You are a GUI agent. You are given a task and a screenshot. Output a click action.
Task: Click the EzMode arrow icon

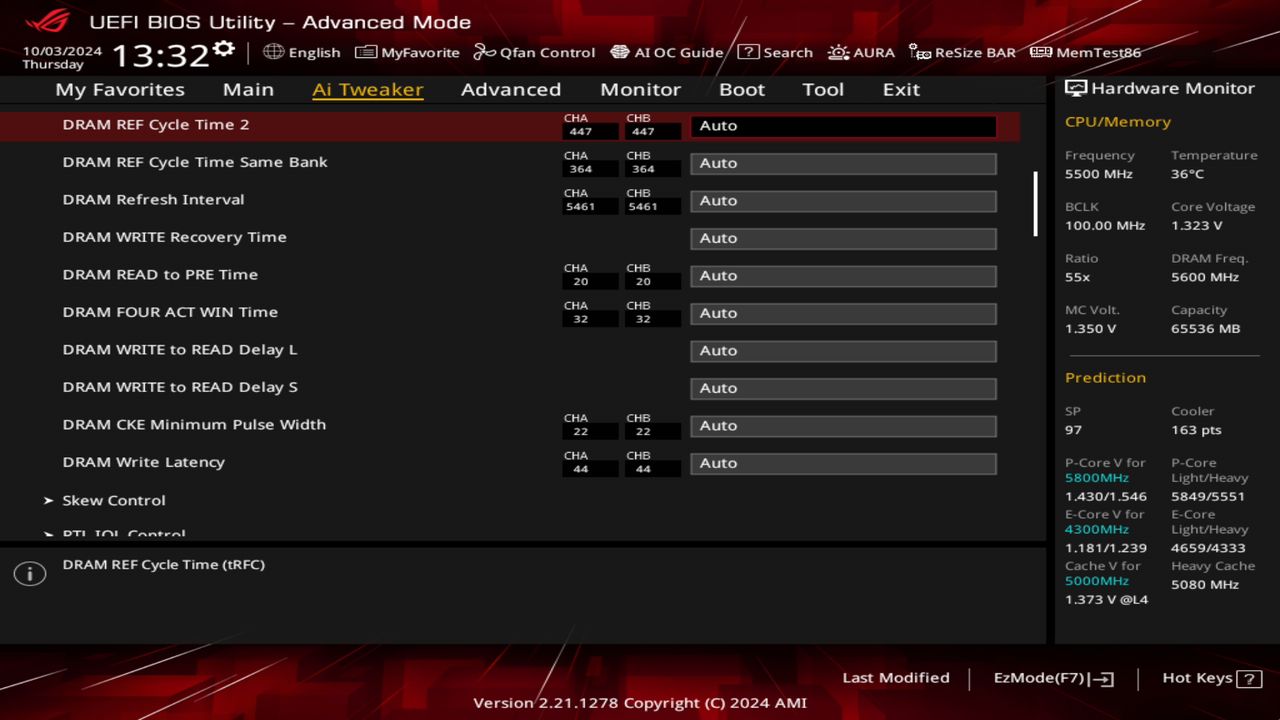[1102, 678]
